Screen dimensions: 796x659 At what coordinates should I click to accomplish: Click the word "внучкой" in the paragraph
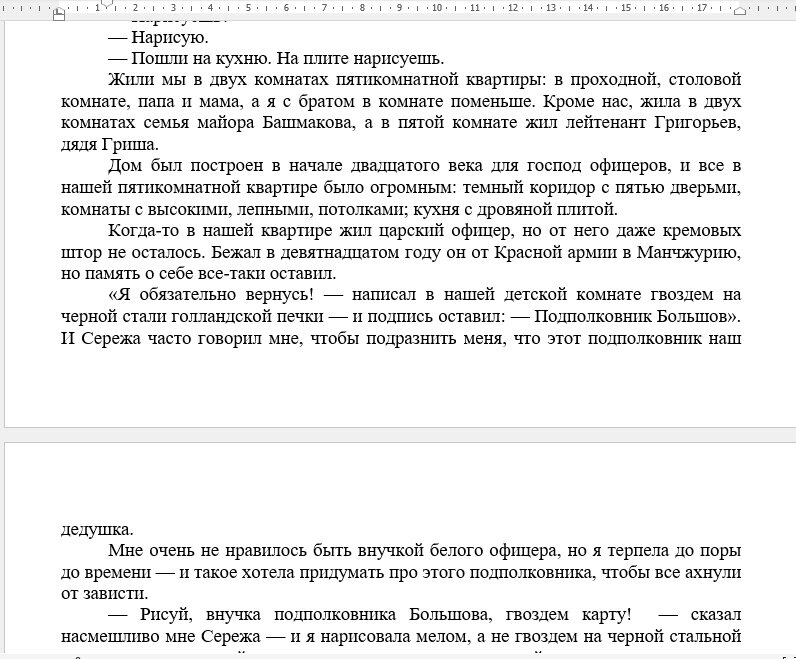click(x=390, y=550)
